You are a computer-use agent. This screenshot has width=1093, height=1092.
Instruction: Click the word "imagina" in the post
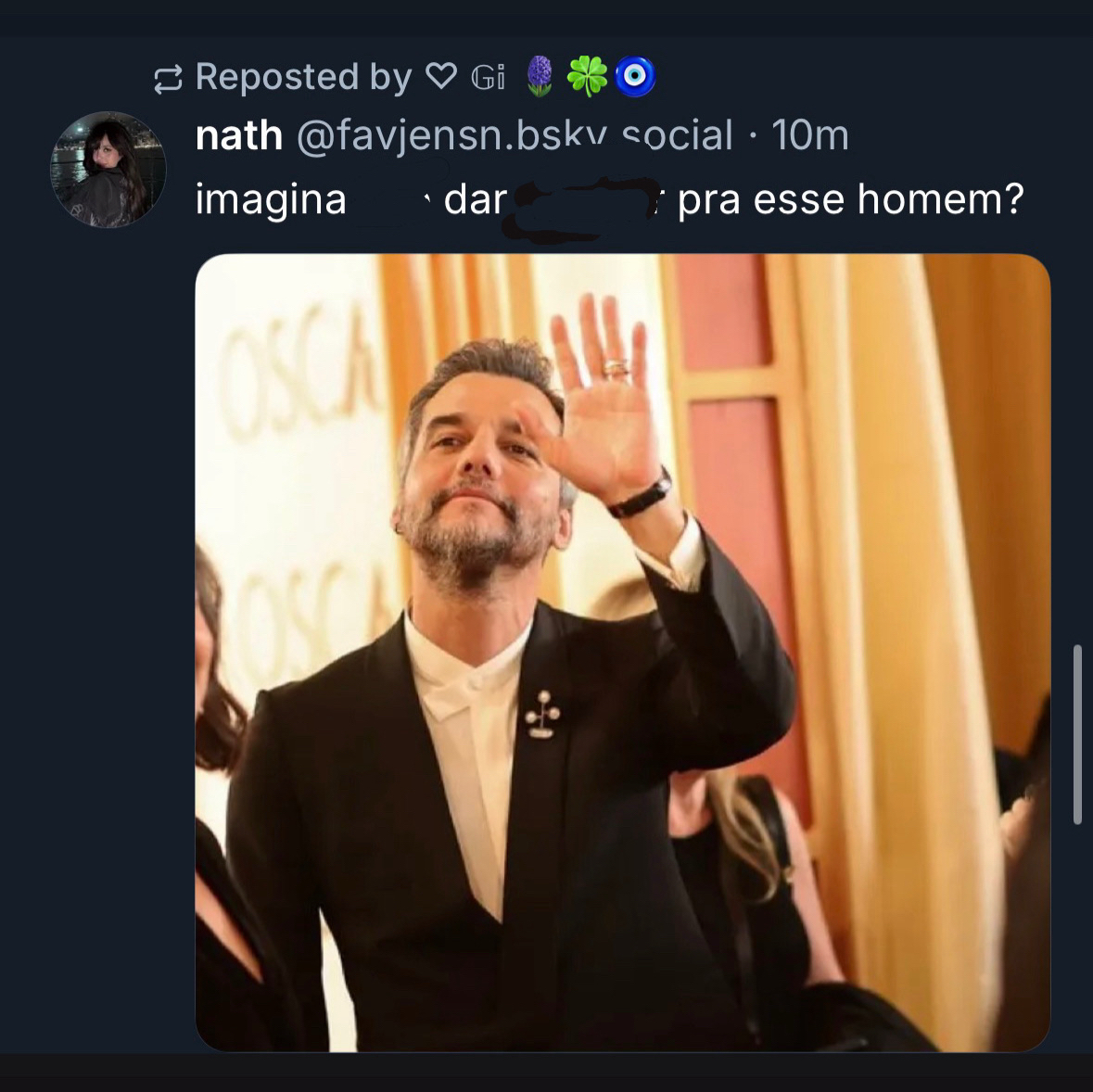(271, 199)
